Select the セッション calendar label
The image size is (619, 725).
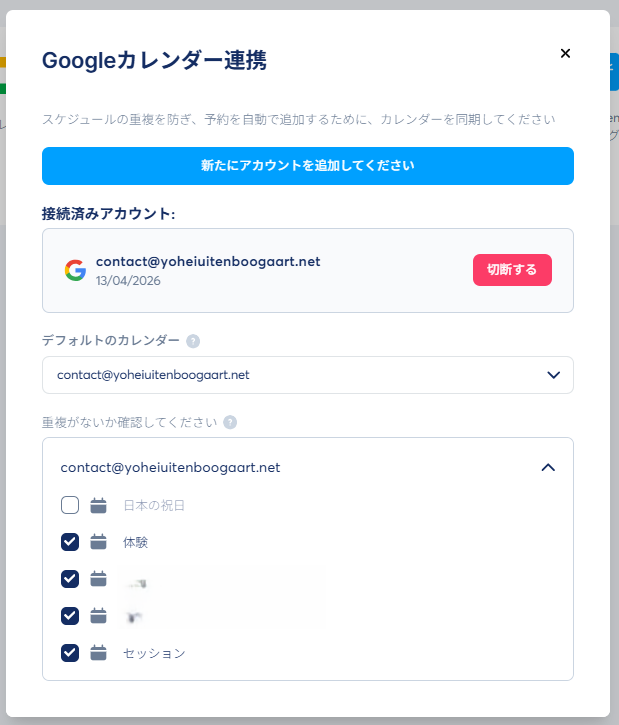[154, 653]
